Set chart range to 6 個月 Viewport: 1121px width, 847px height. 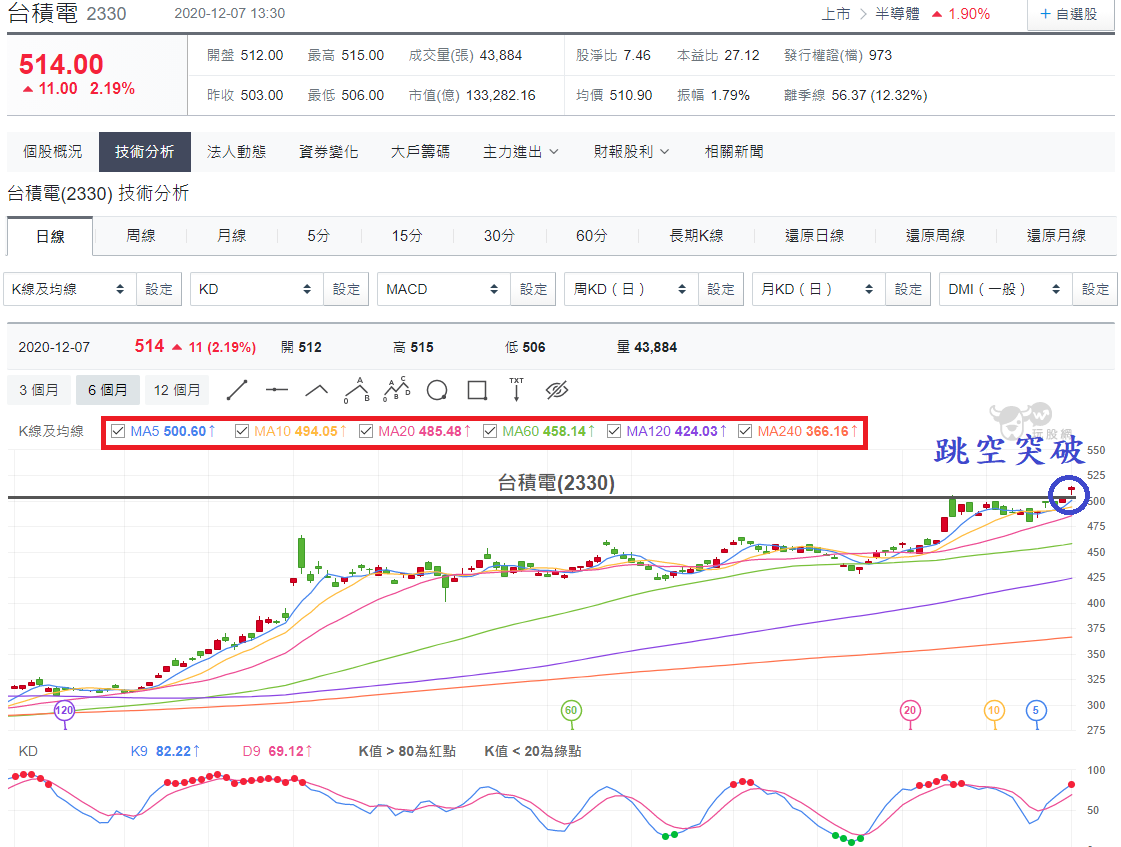pos(108,390)
